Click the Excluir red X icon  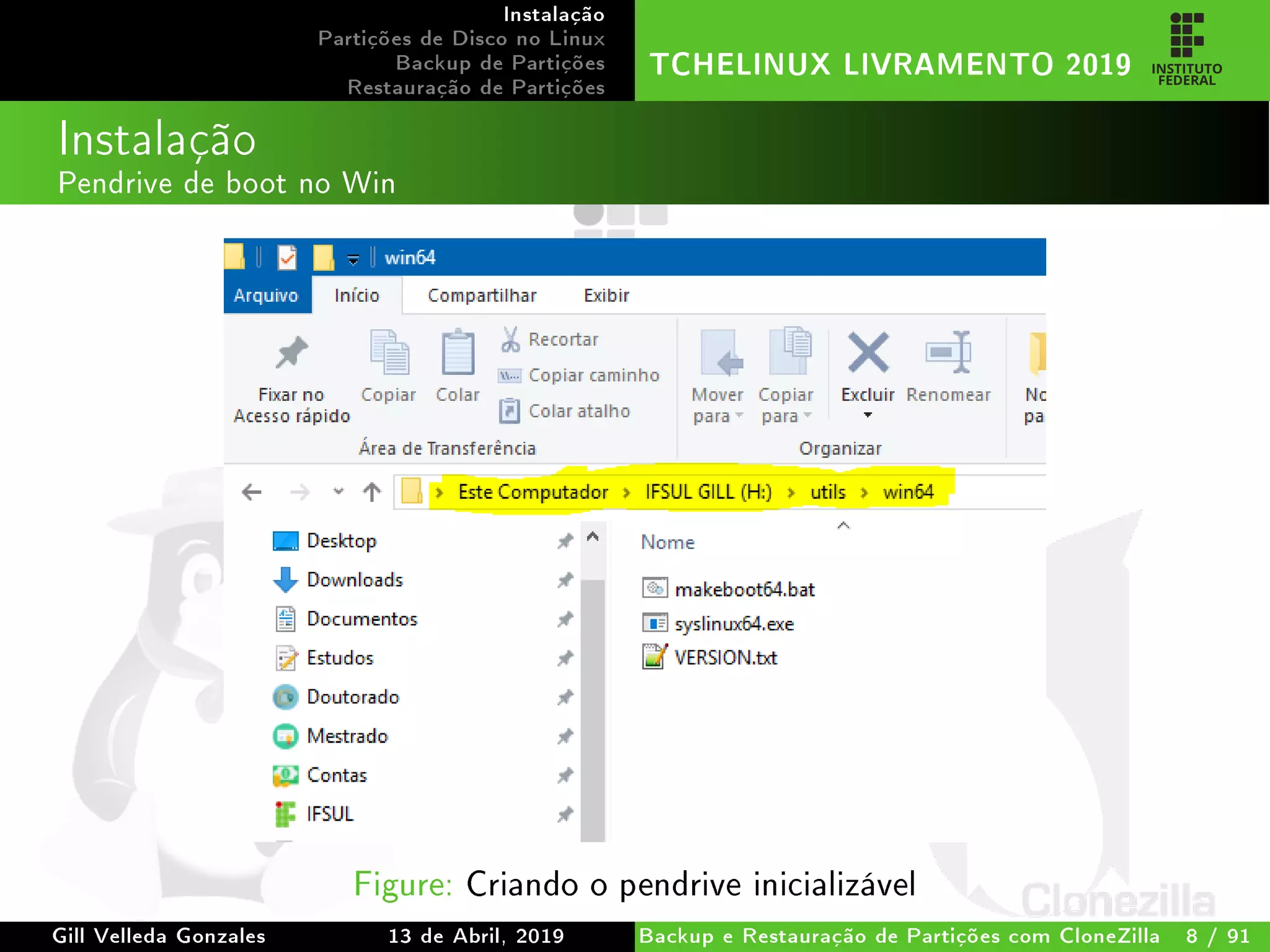(x=868, y=352)
